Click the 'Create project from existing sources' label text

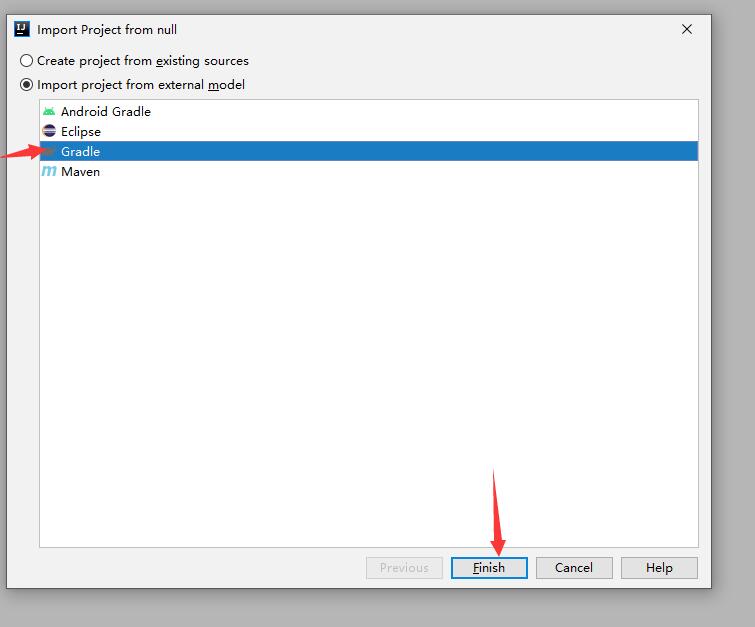click(143, 61)
